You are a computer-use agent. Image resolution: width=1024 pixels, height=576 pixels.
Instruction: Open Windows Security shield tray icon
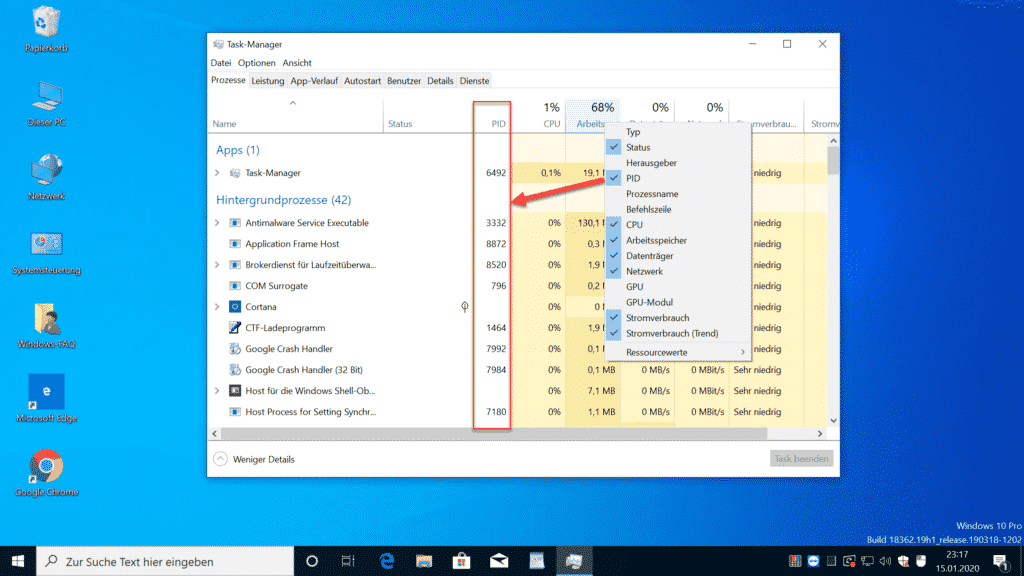903,561
